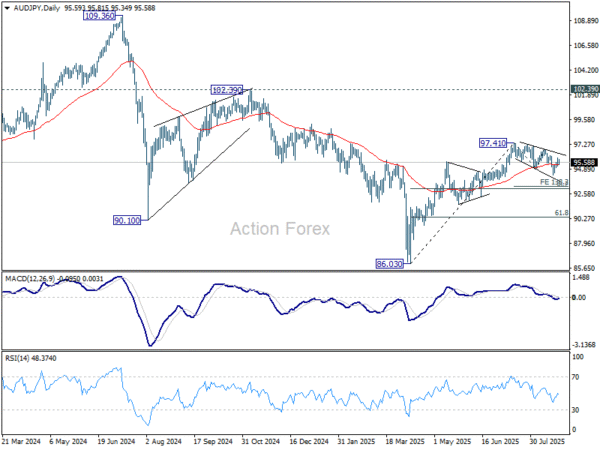Select the 16 Dec 2024 date label
Image resolution: width=600 pixels, height=450 pixels.
[309, 441]
